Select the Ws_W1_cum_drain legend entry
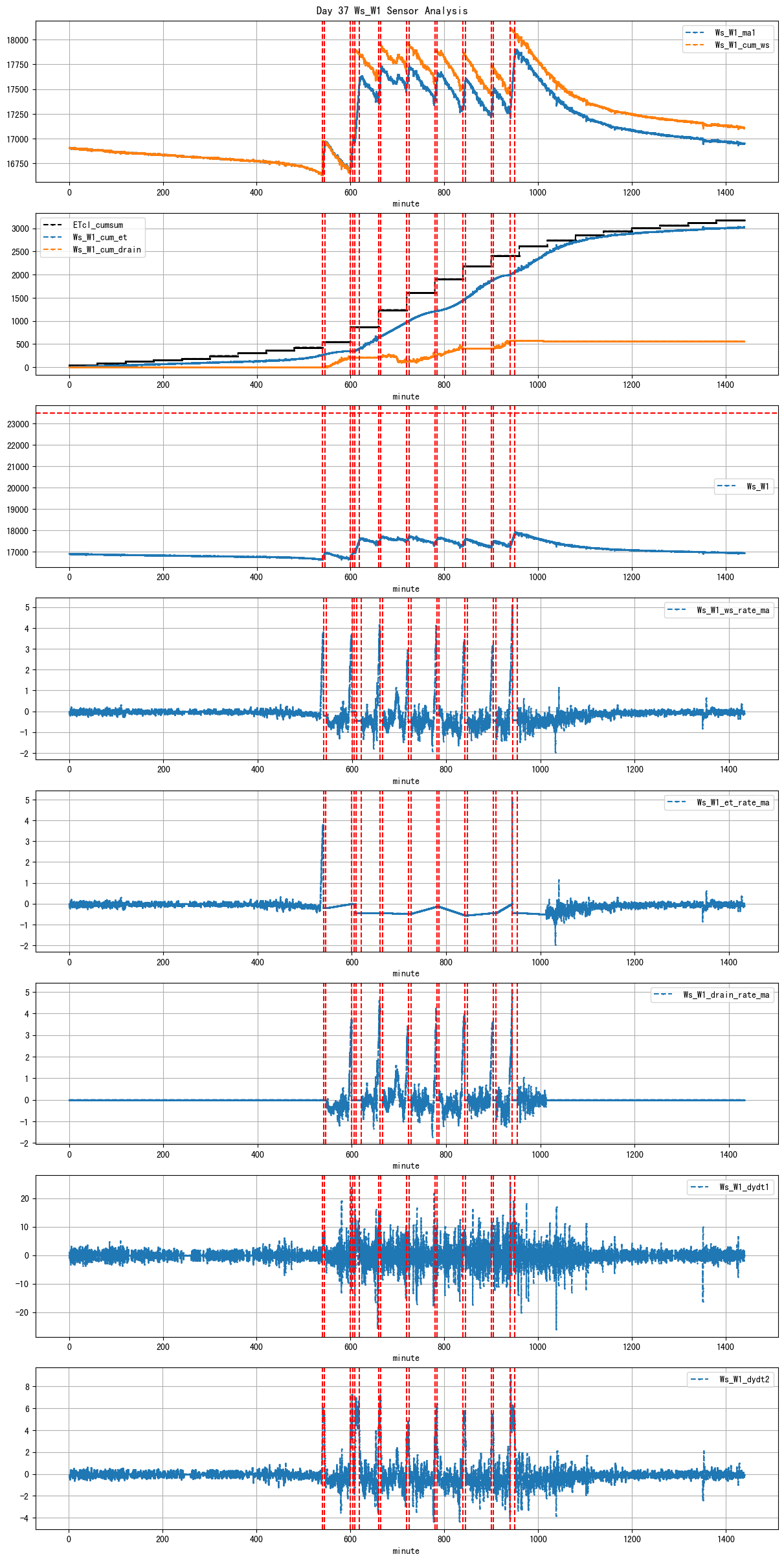 click(106, 249)
